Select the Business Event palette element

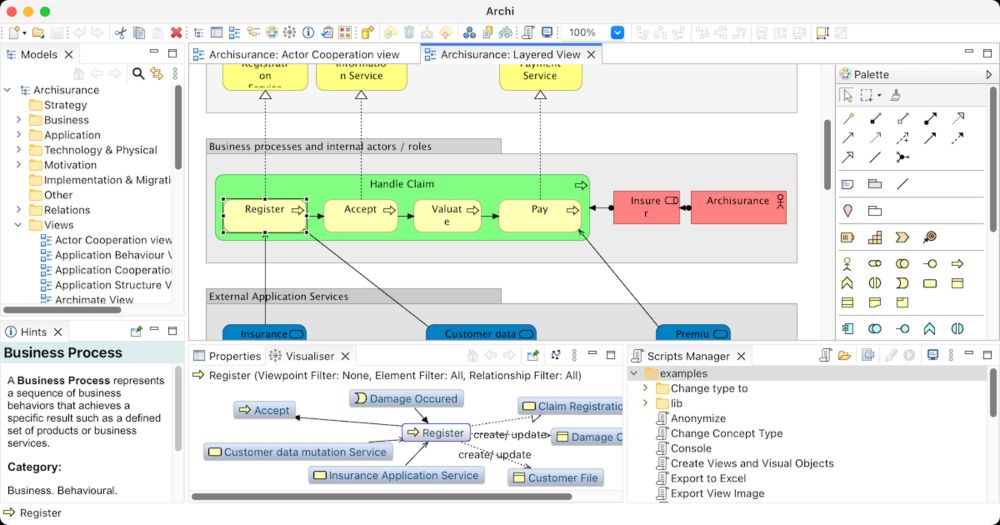tap(902, 283)
